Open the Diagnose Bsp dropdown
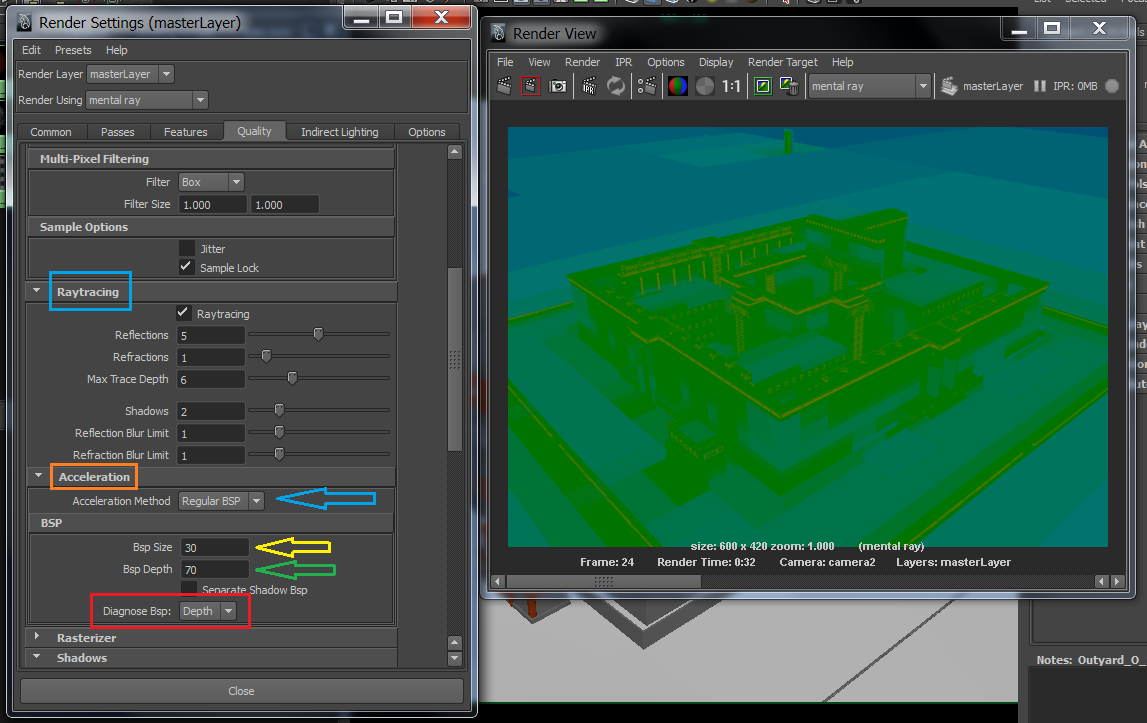The height and width of the screenshot is (723, 1147). [x=208, y=610]
